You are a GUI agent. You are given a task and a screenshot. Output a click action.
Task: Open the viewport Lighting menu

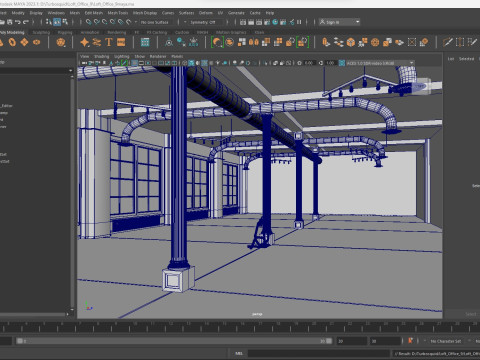pyautogui.click(x=122, y=56)
